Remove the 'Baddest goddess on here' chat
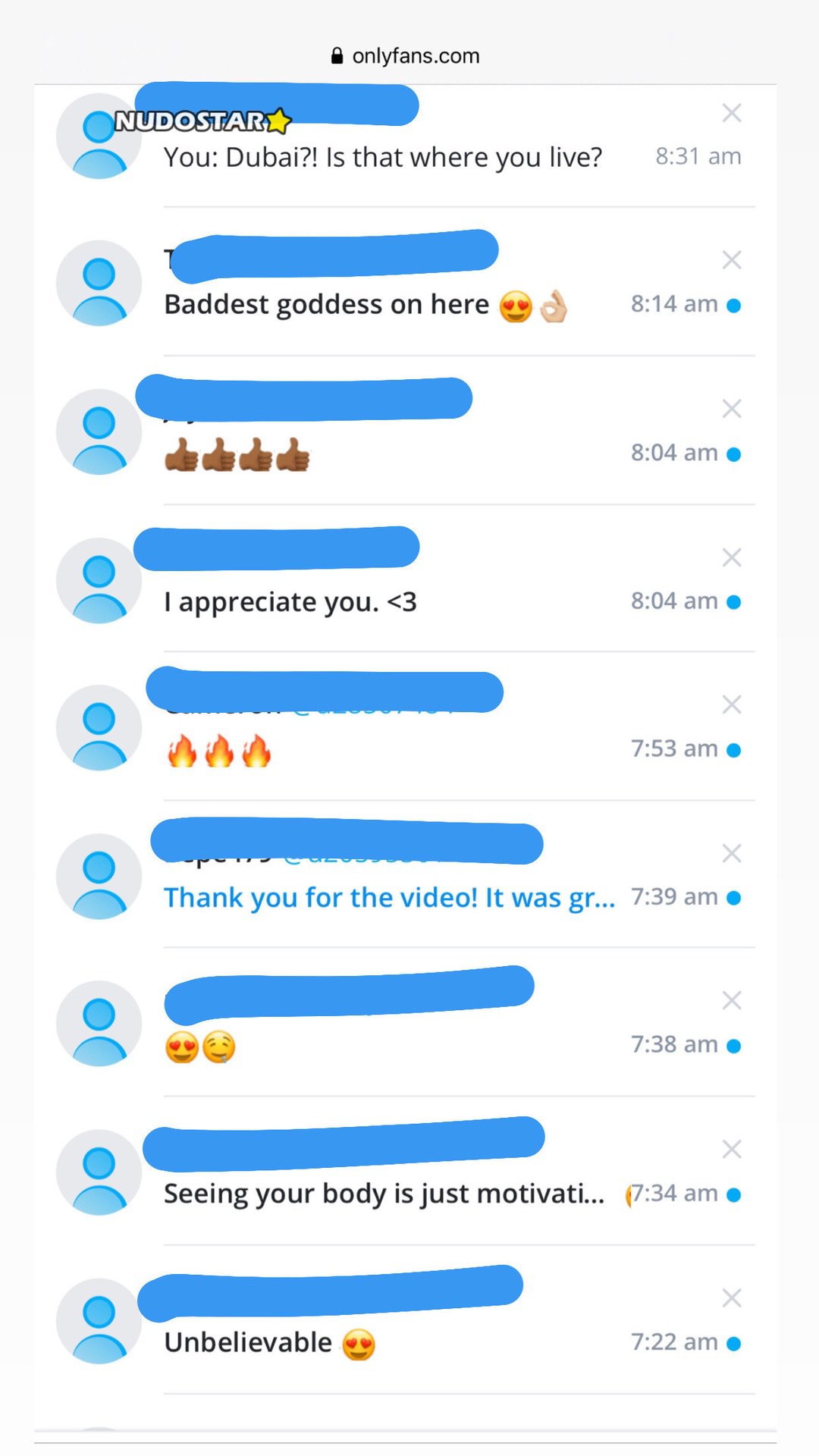 (x=732, y=260)
